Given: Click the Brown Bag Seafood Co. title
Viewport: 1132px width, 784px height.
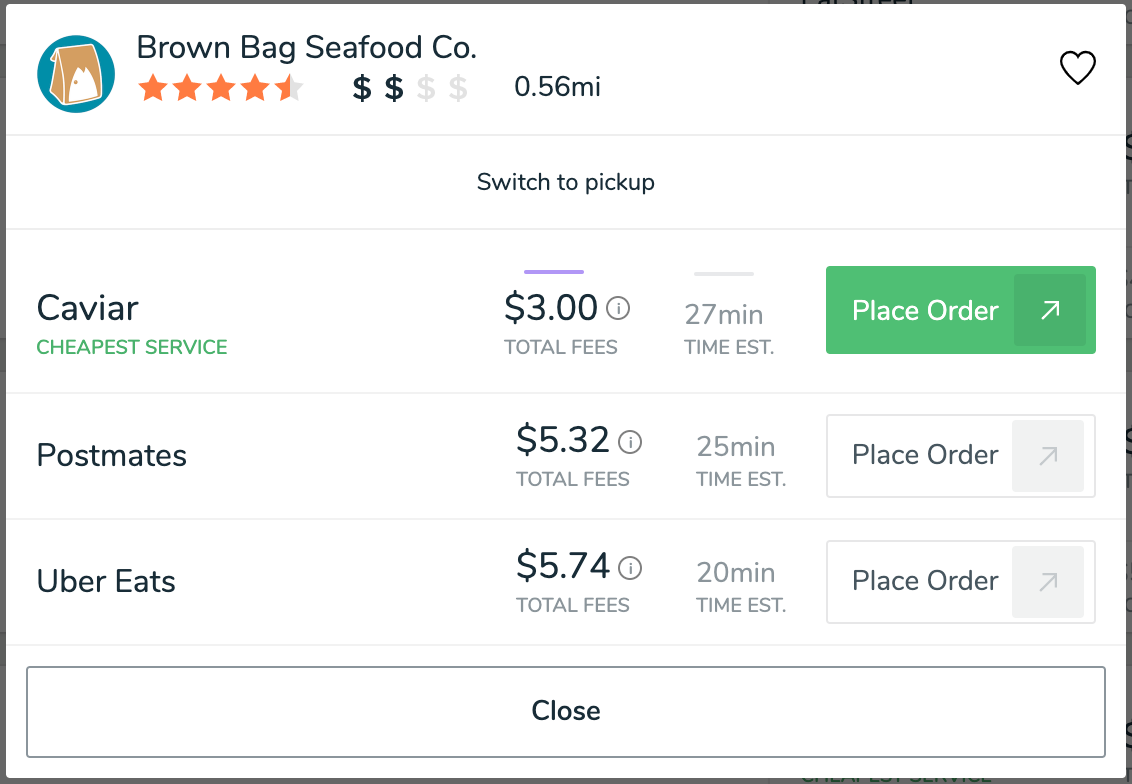Looking at the screenshot, I should 307,48.
